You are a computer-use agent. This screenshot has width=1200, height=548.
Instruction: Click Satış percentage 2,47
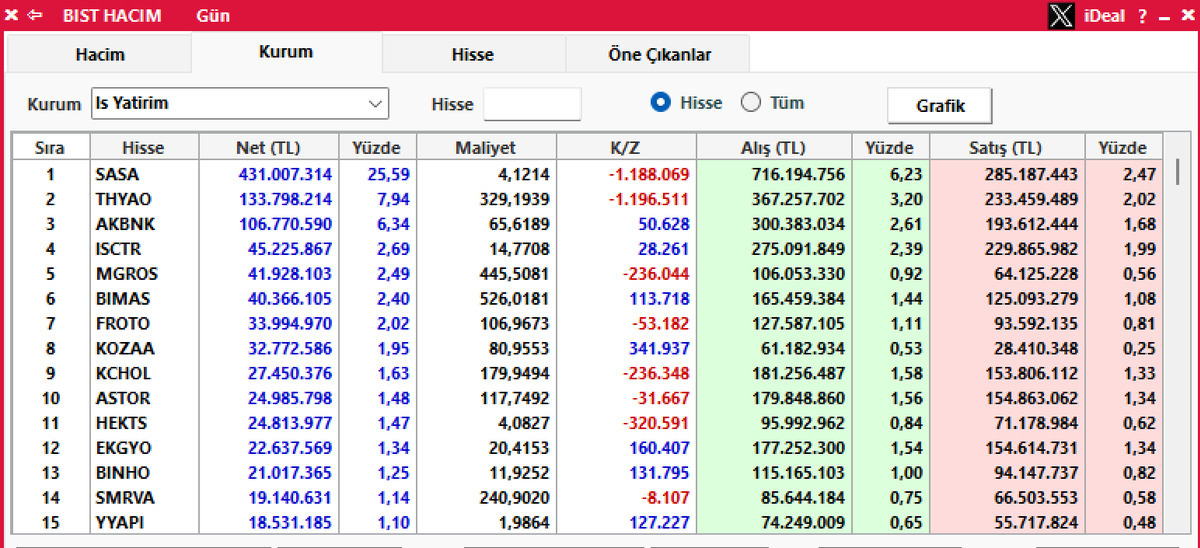click(x=1139, y=174)
